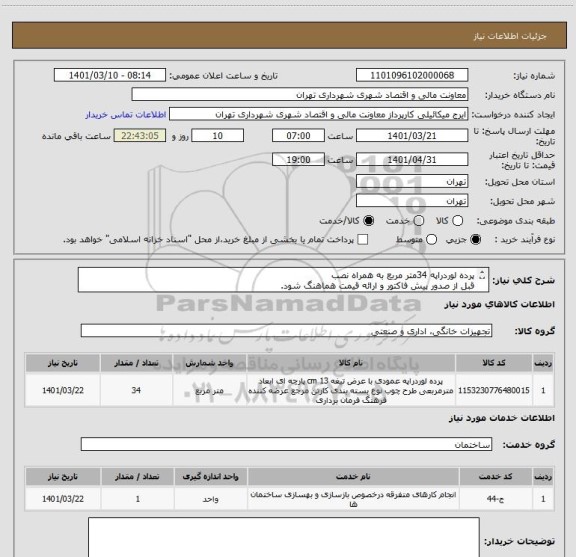Viewport: 576px width, 557px height.
Task: Click the کد خدمت column header
Action: [496, 477]
